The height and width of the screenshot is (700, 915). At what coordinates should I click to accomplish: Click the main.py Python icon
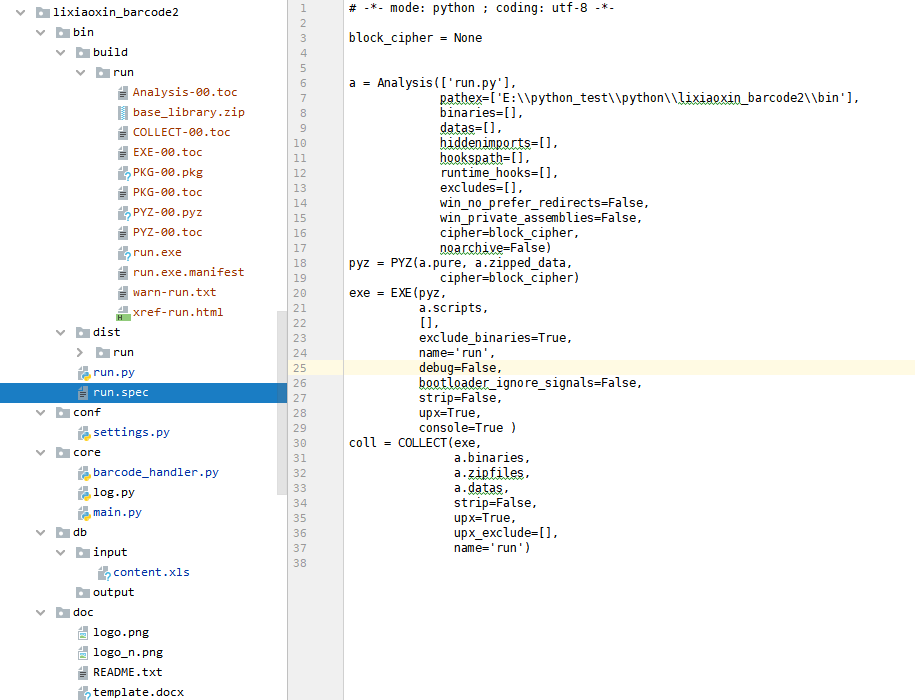83,513
